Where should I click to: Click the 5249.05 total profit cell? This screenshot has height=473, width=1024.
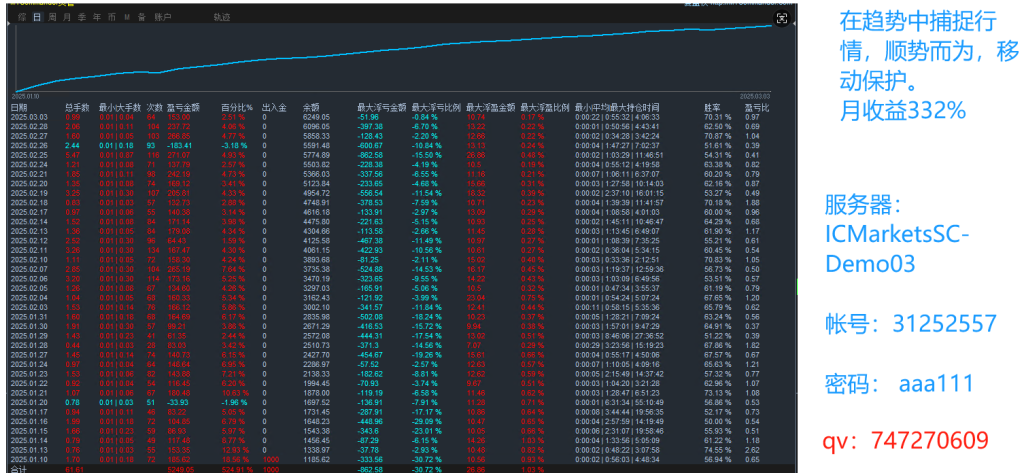180,468
